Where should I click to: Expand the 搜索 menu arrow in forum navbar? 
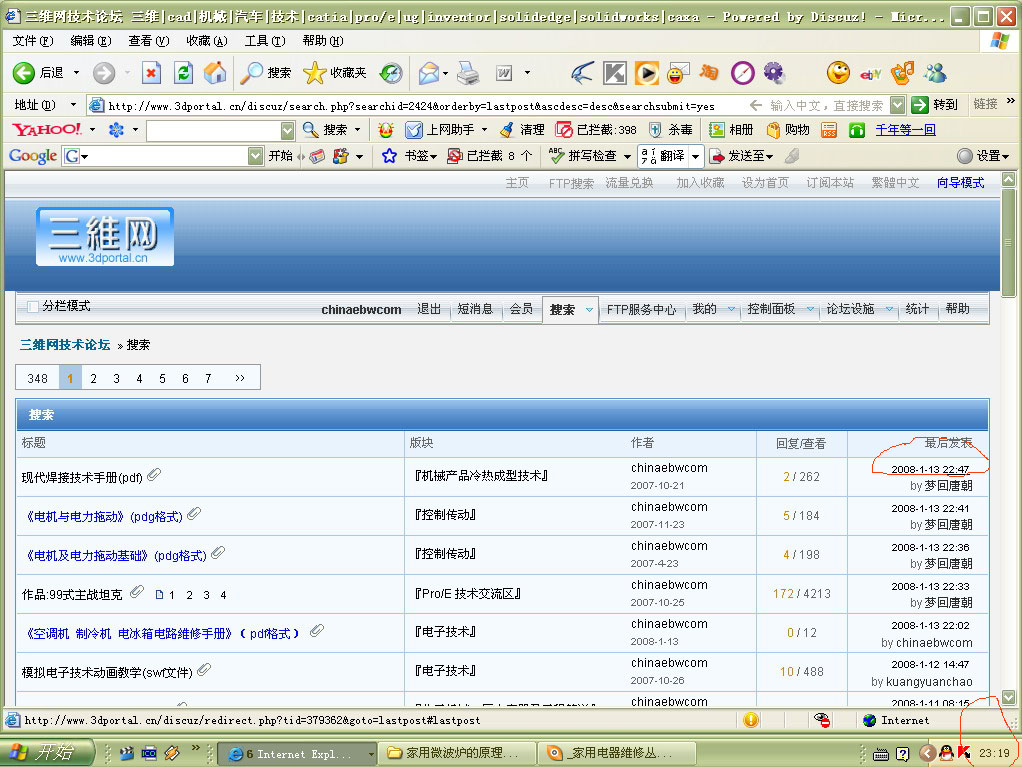[589, 310]
